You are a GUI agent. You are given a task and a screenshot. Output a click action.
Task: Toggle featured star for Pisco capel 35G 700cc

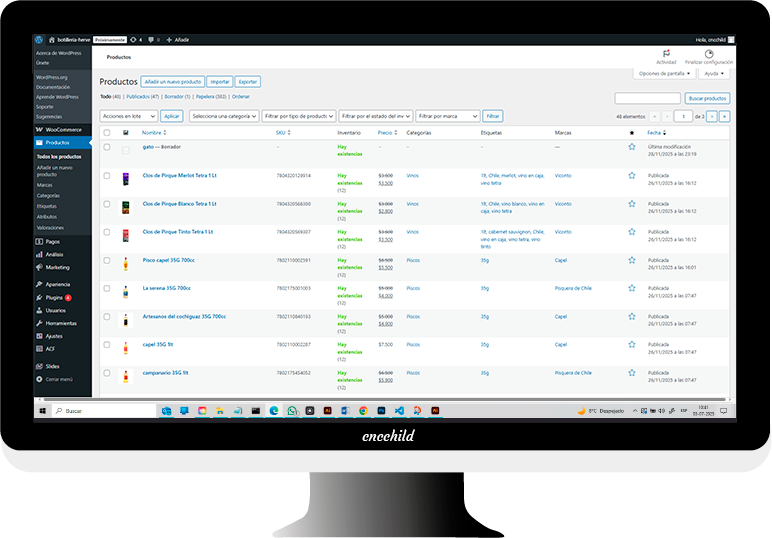631,261
